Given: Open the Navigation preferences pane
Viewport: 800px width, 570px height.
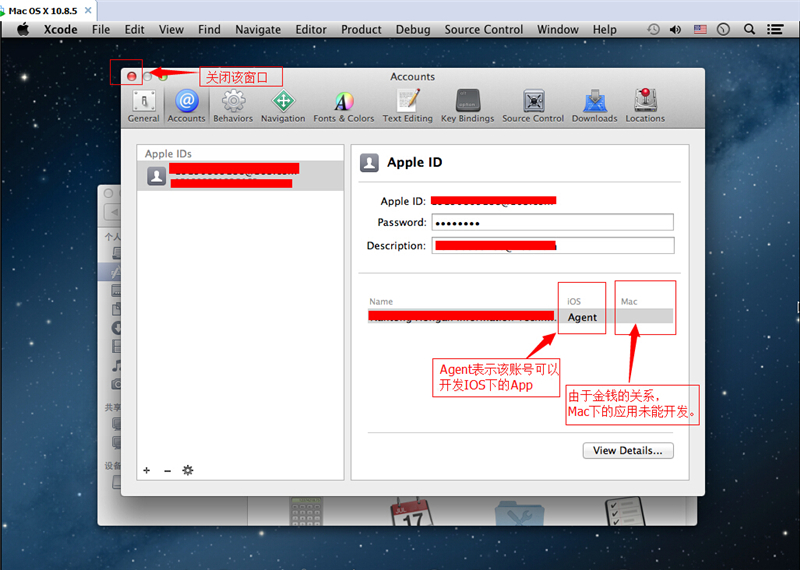Looking at the screenshot, I should [283, 106].
